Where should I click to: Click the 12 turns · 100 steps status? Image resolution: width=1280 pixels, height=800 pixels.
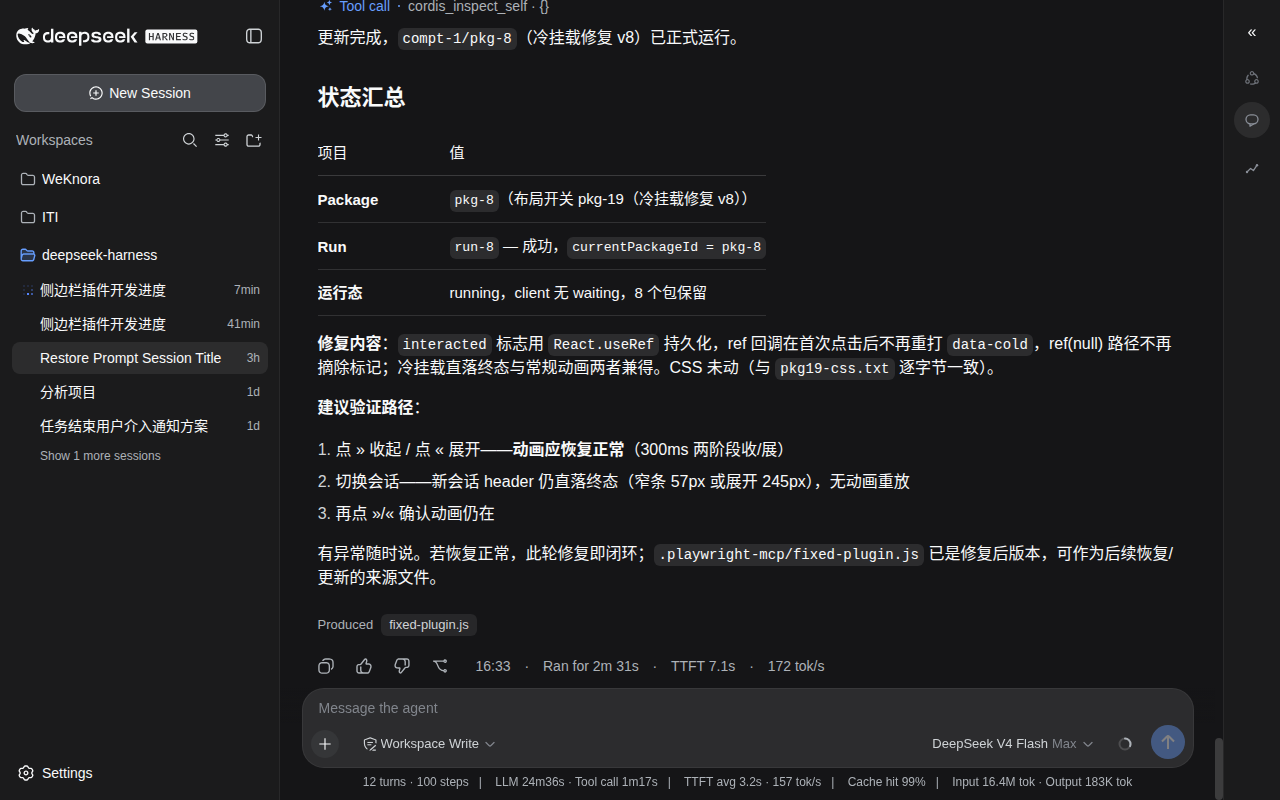[x=416, y=782]
